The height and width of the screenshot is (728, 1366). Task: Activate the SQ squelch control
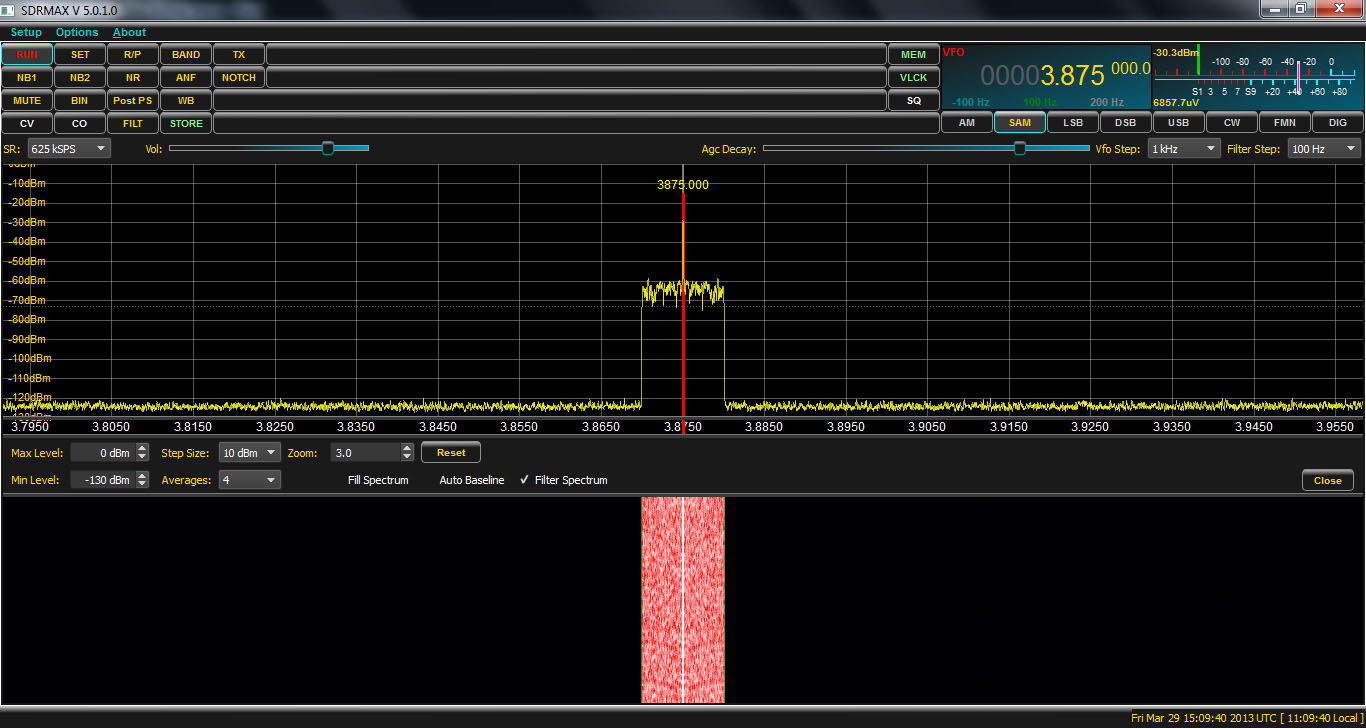[913, 100]
